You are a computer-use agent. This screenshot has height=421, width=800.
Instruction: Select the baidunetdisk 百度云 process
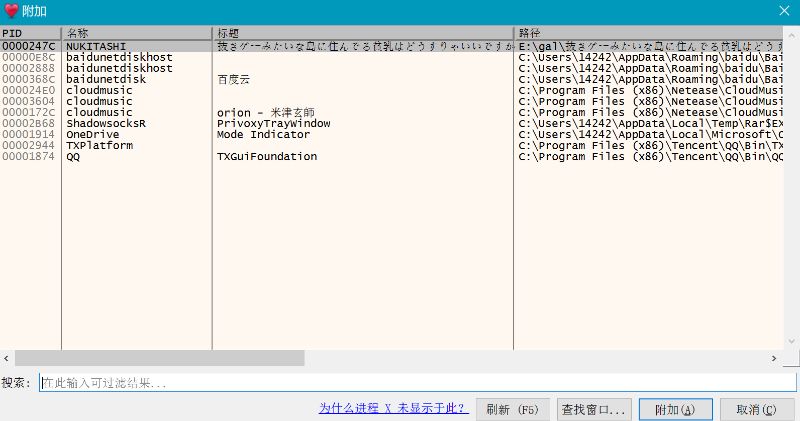pos(391,79)
